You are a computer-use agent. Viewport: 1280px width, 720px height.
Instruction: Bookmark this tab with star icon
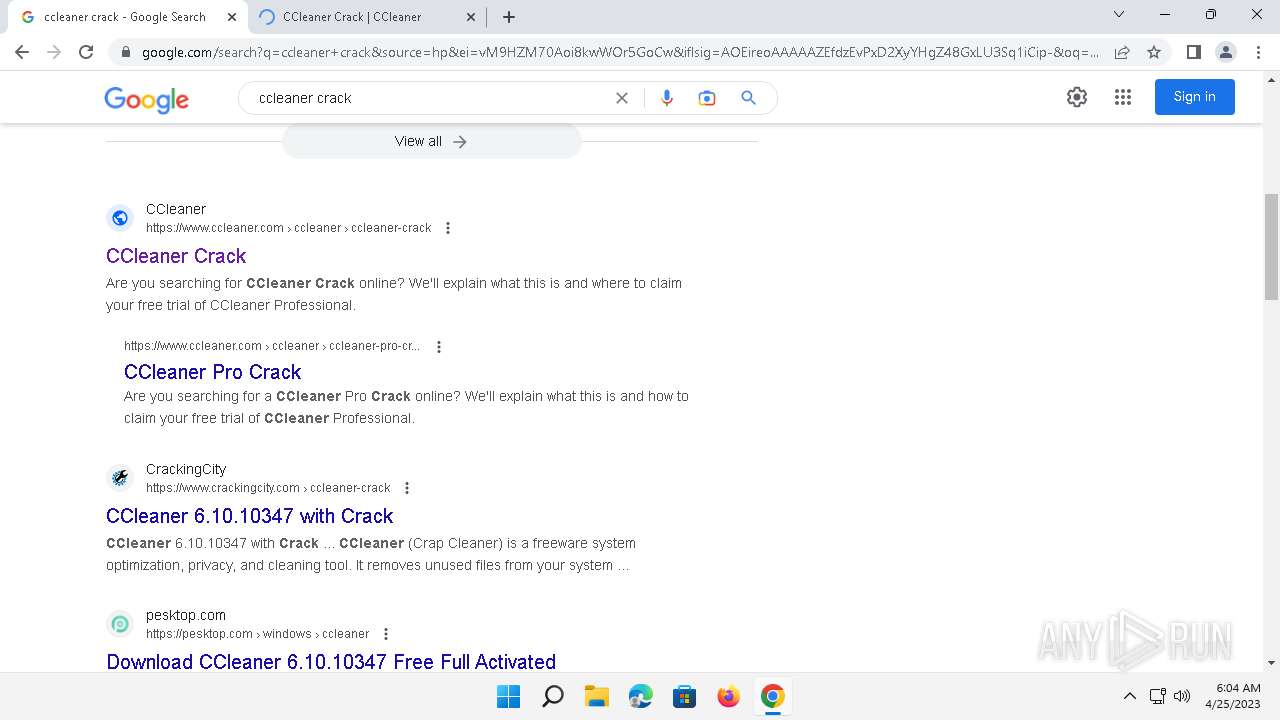click(x=1154, y=52)
